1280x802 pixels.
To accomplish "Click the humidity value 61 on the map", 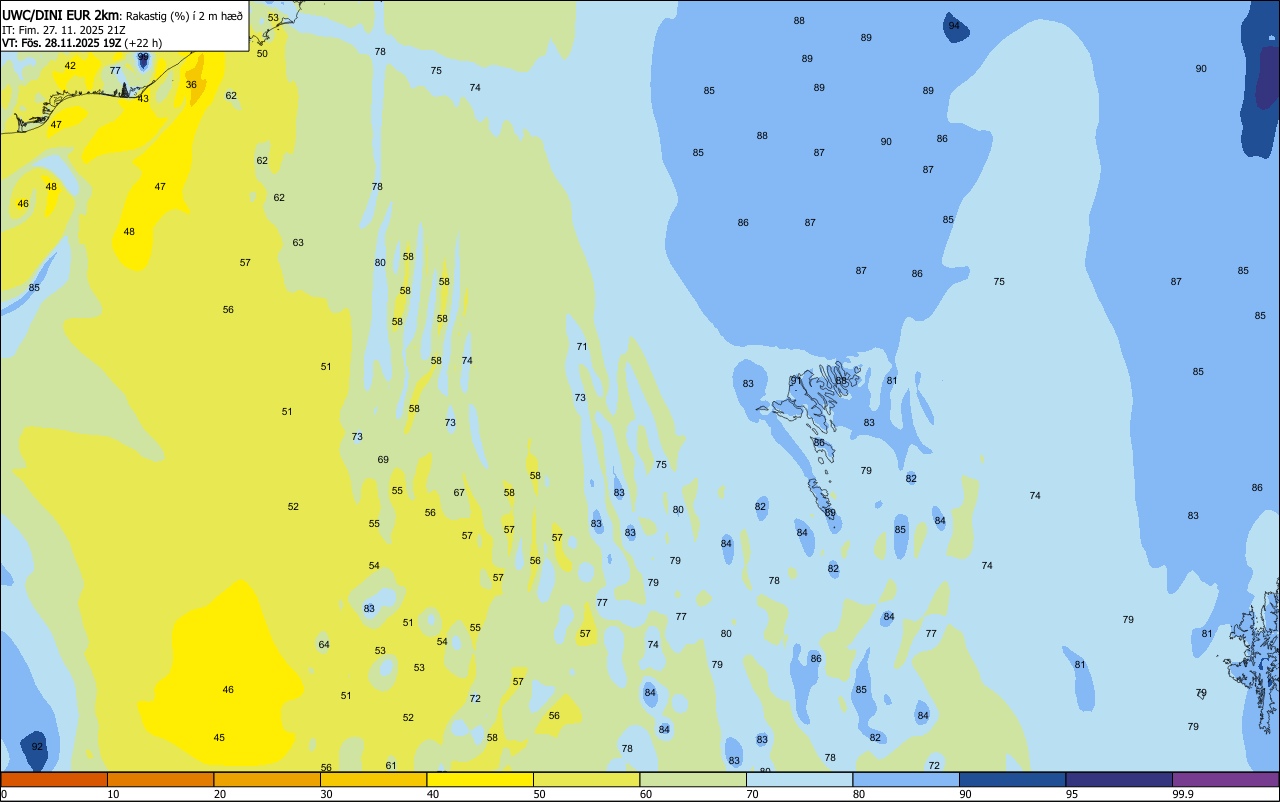I will 391,766.
